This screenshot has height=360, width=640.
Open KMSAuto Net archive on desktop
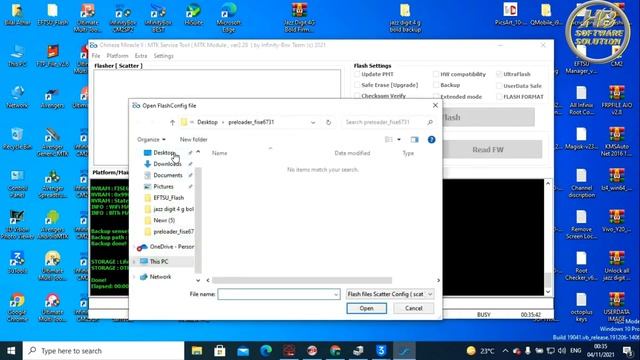[x=616, y=142]
